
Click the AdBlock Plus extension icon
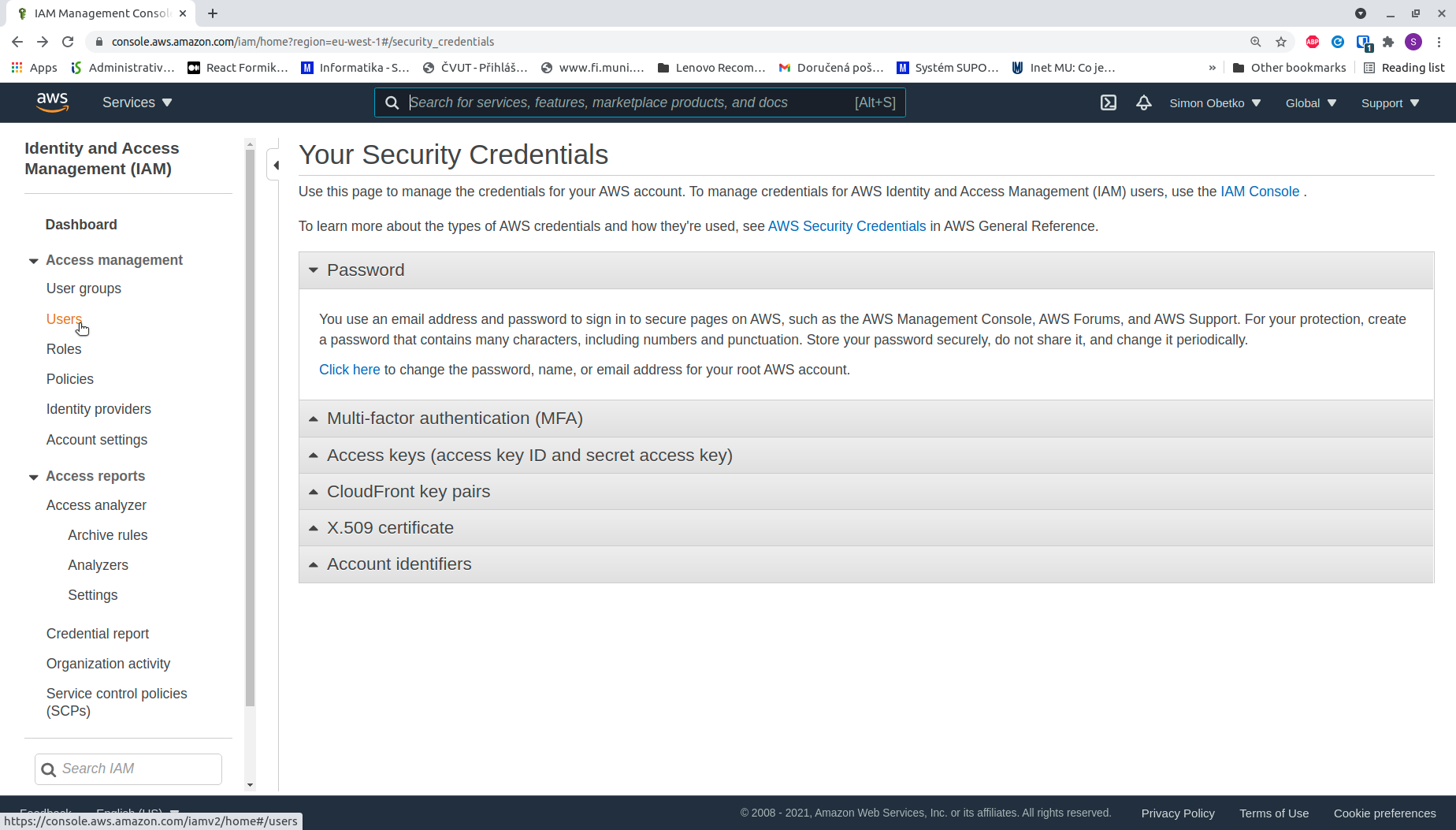coord(1313,42)
